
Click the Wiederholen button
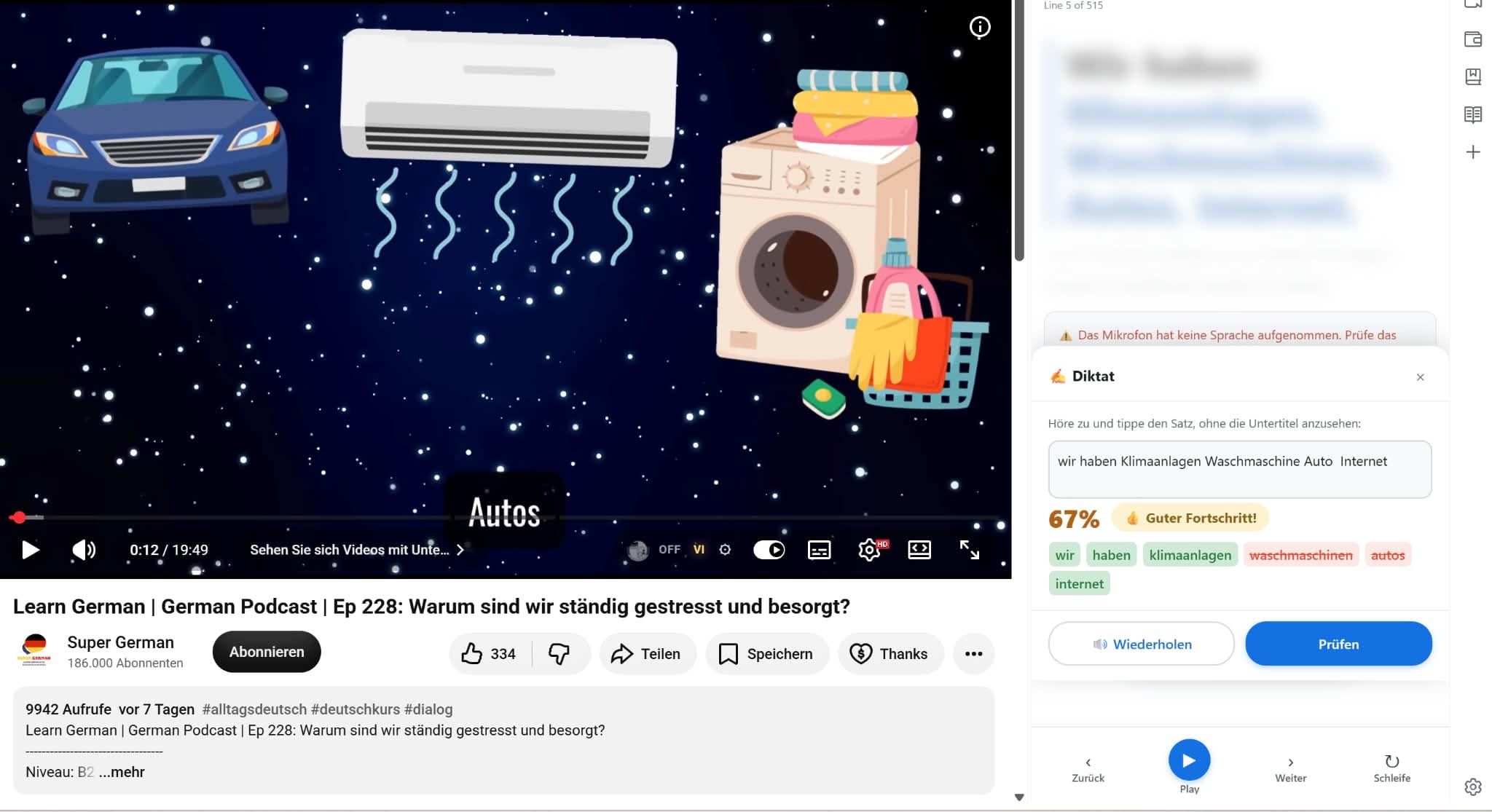[1141, 644]
